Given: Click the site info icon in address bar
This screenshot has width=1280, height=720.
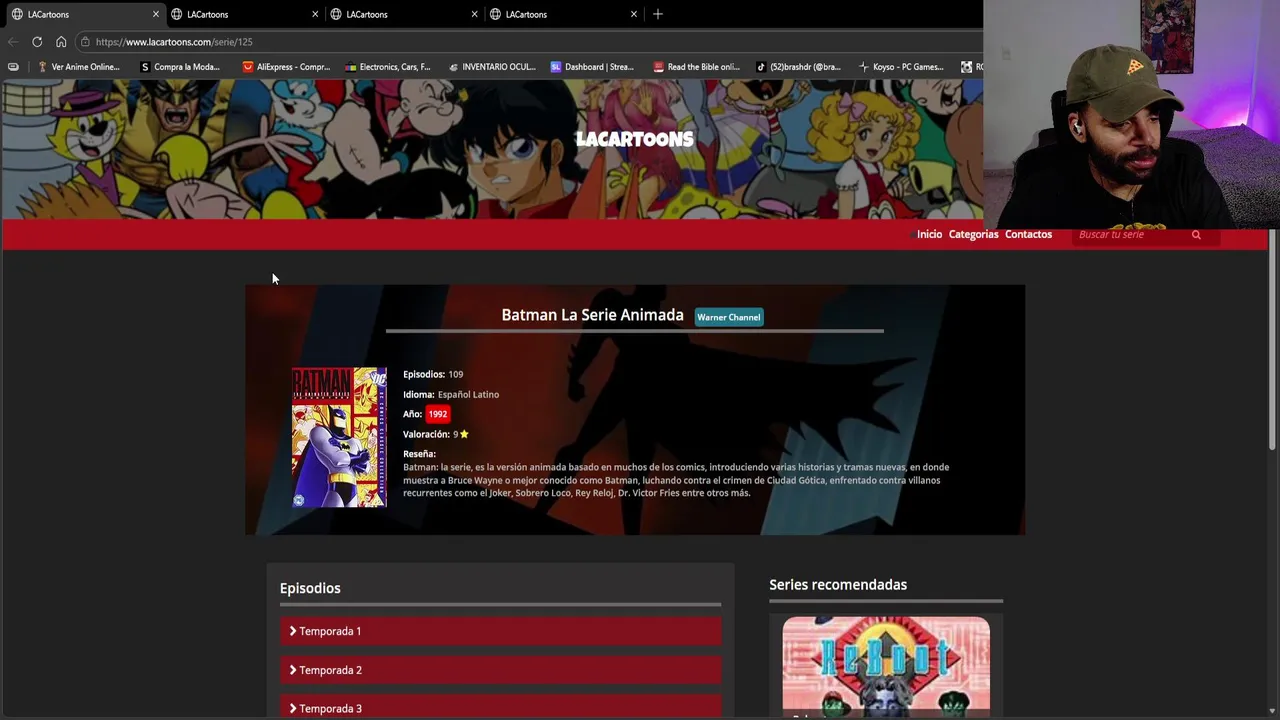Looking at the screenshot, I should pyautogui.click(x=85, y=42).
